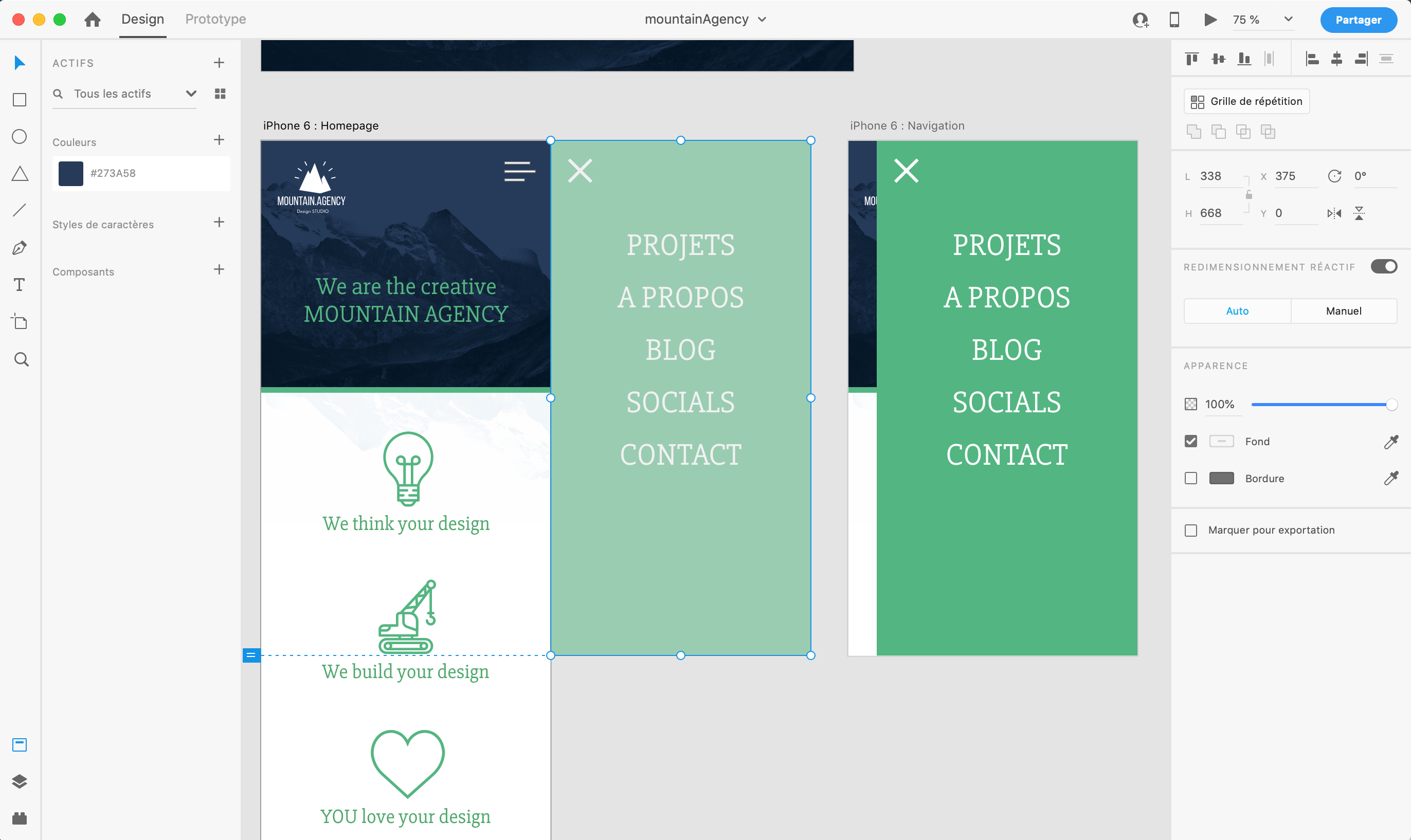Invite collaborators with the user-plus icon
This screenshot has height=840, width=1411.
tap(1141, 20)
